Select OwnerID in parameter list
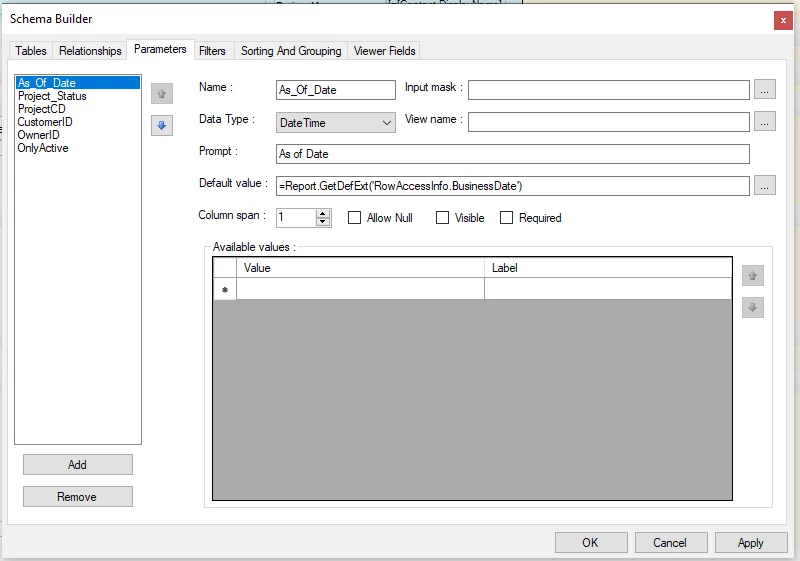This screenshot has height=561, width=800. pyautogui.click(x=78, y=135)
